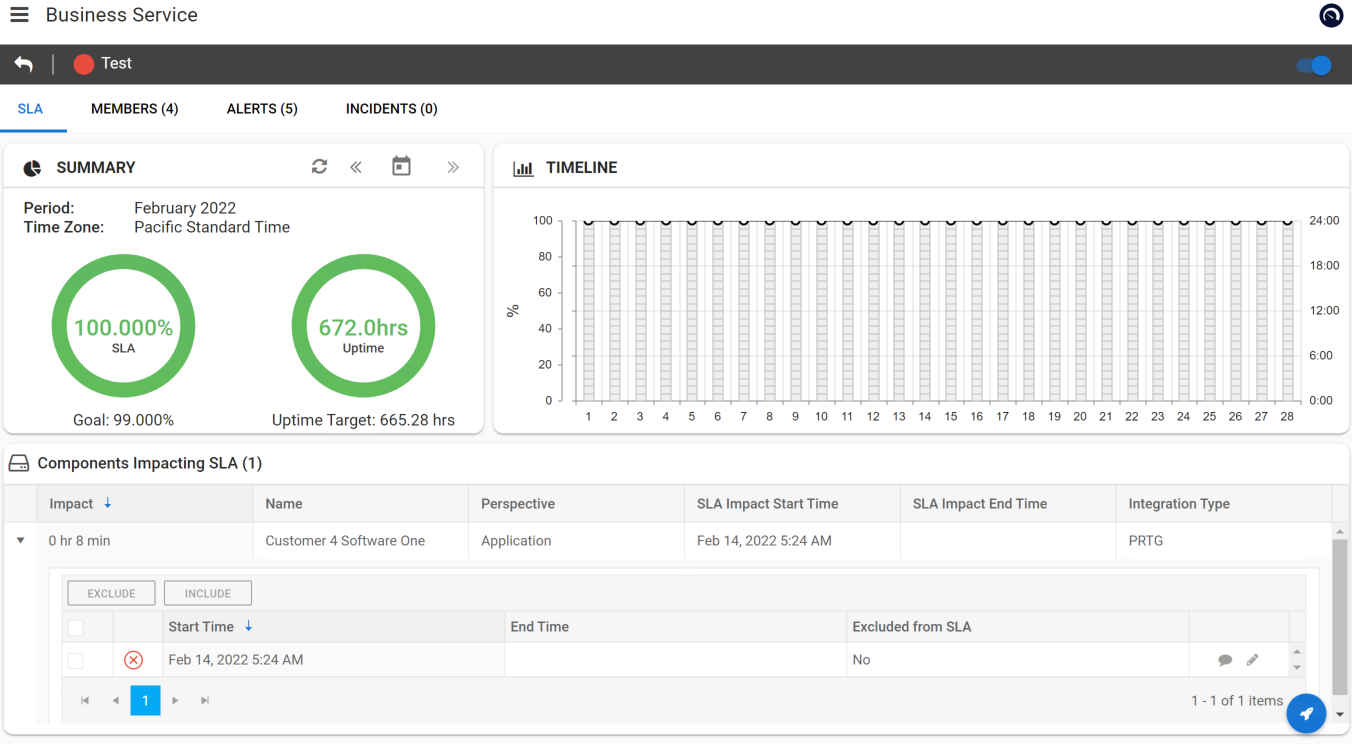Open the INCIDENTS tab
The height and width of the screenshot is (744, 1352).
pyautogui.click(x=391, y=108)
